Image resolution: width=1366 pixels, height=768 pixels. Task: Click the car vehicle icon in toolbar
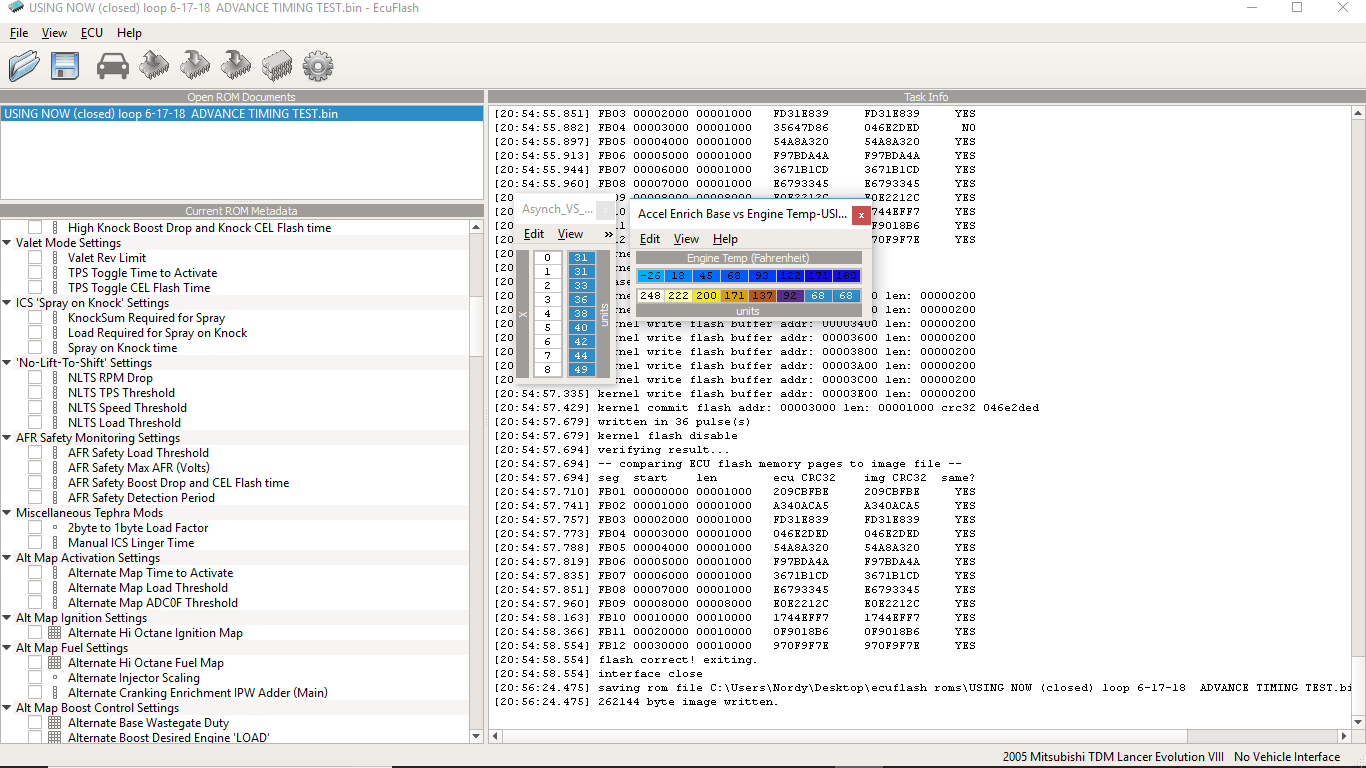[x=113, y=66]
